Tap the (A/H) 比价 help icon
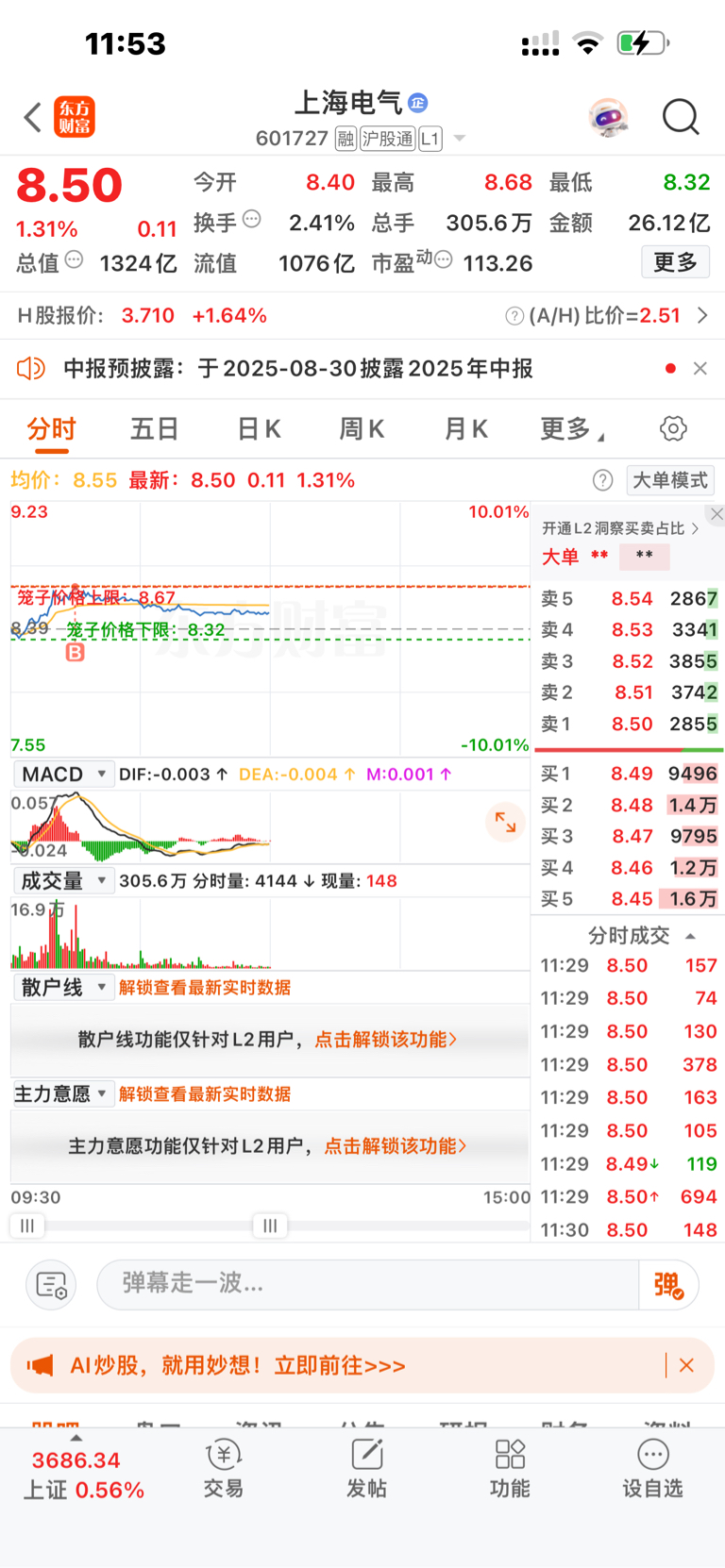The height and width of the screenshot is (1568, 725). 514,316
